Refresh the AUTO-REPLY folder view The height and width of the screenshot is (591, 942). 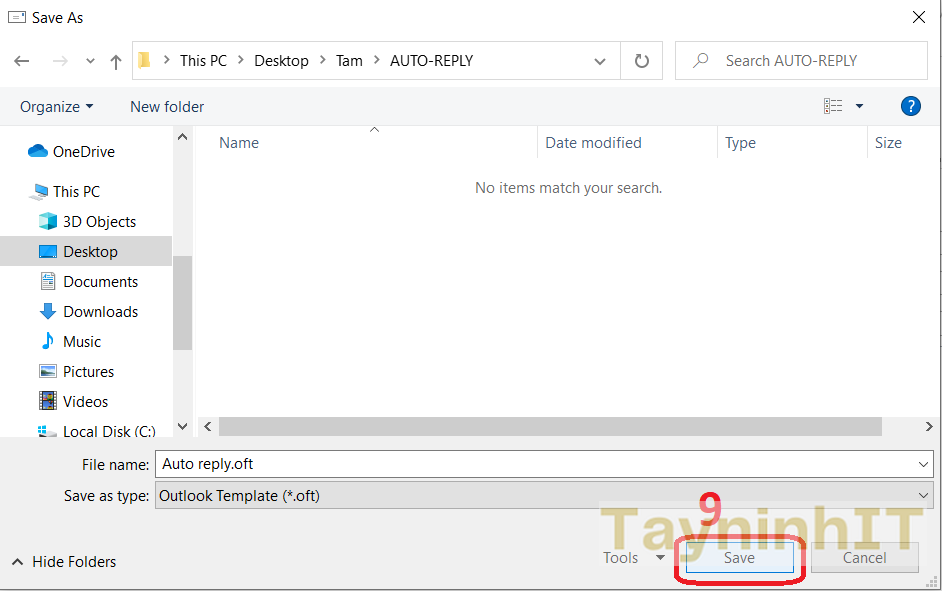(642, 61)
